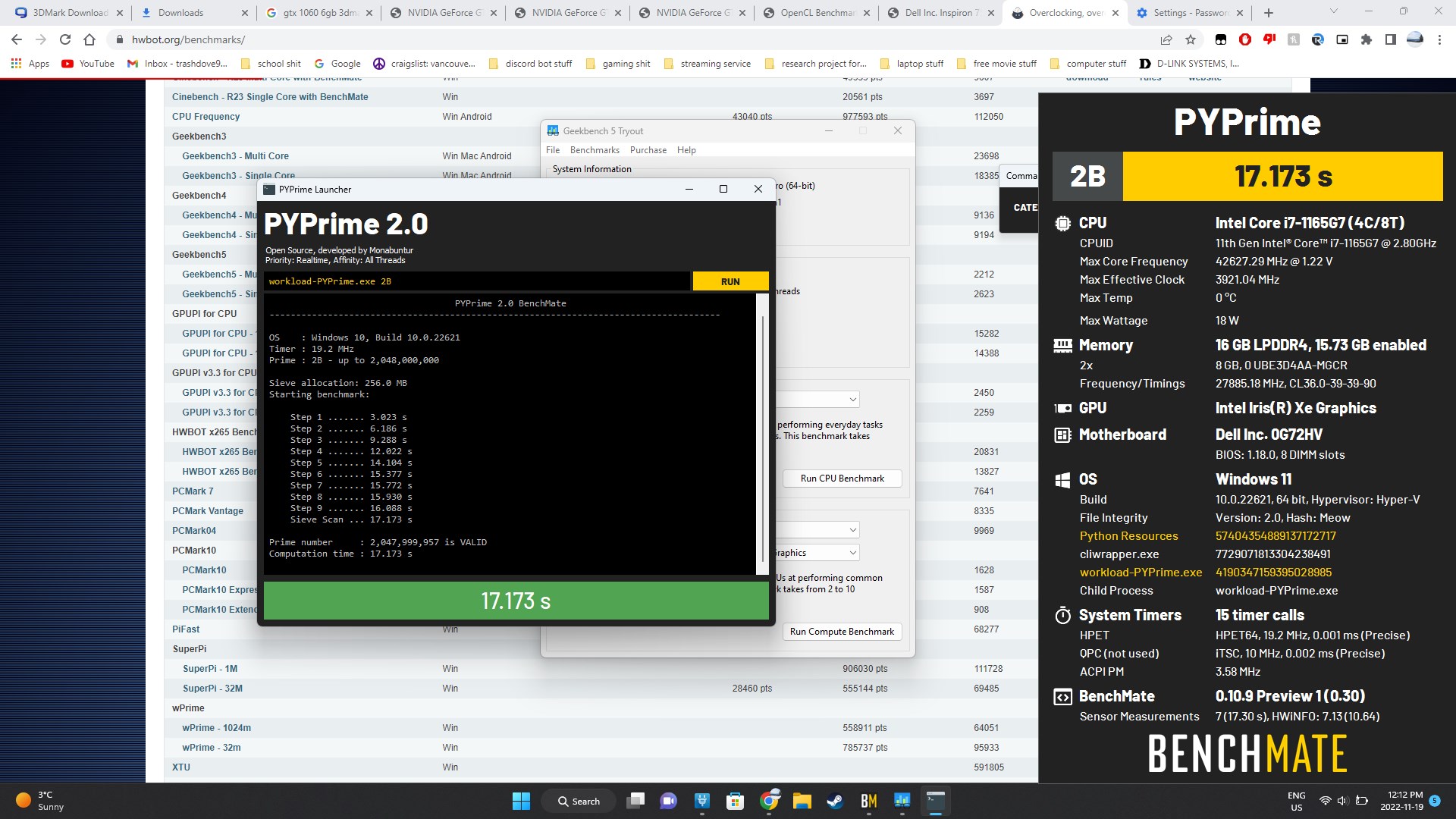The width and height of the screenshot is (1456, 819).
Task: Open the laptop stuff bookmarks folder
Action: pyautogui.click(x=912, y=64)
